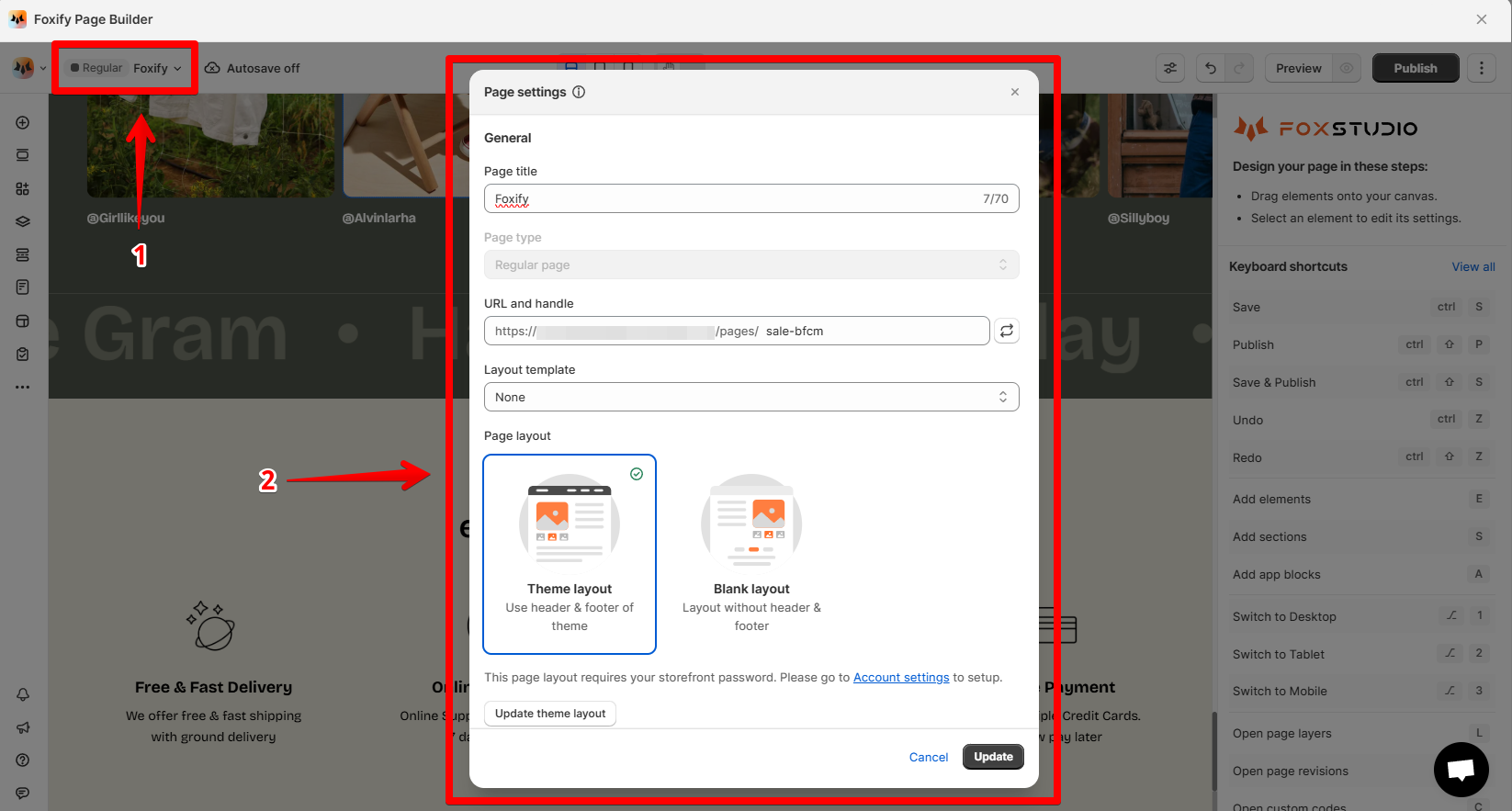Click Cancel in the Page settings dialog
This screenshot has width=1512, height=811.
point(929,757)
